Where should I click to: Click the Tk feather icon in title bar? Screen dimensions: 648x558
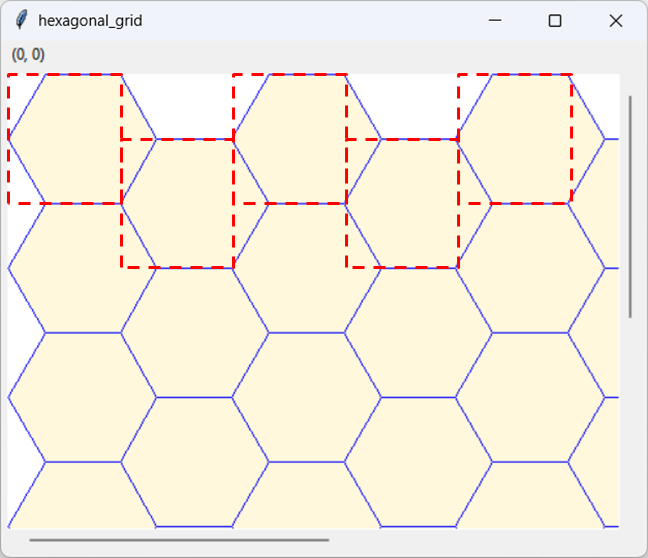pos(21,20)
